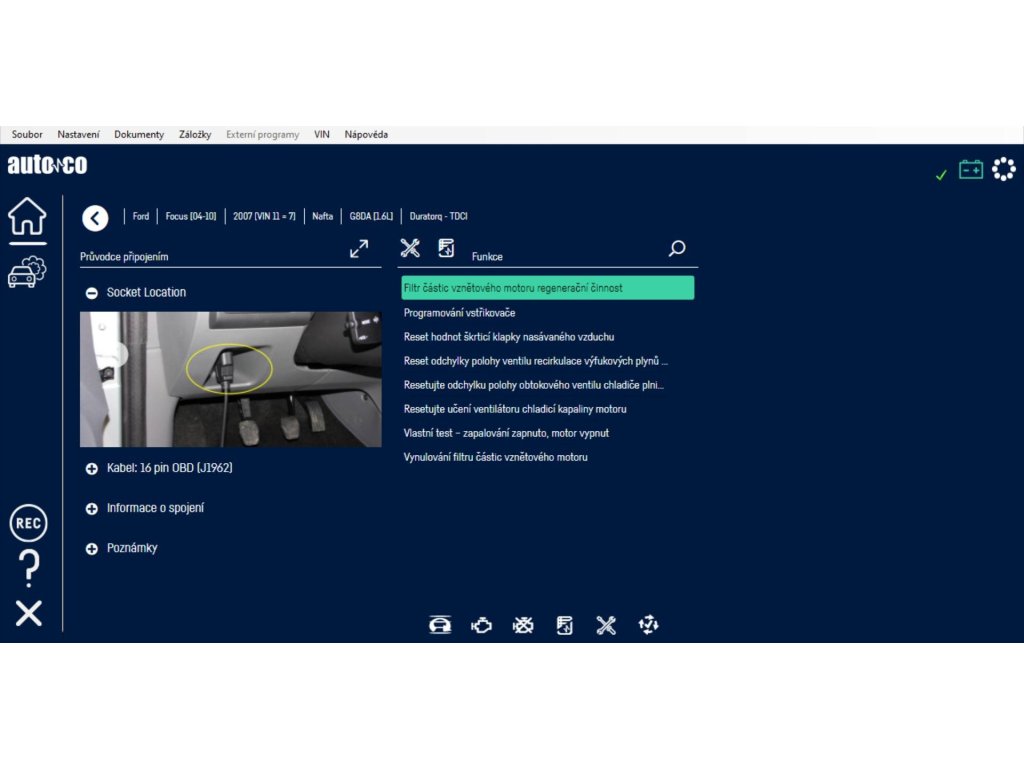Click the battery status icon
This screenshot has width=1024, height=768.
tap(971, 170)
